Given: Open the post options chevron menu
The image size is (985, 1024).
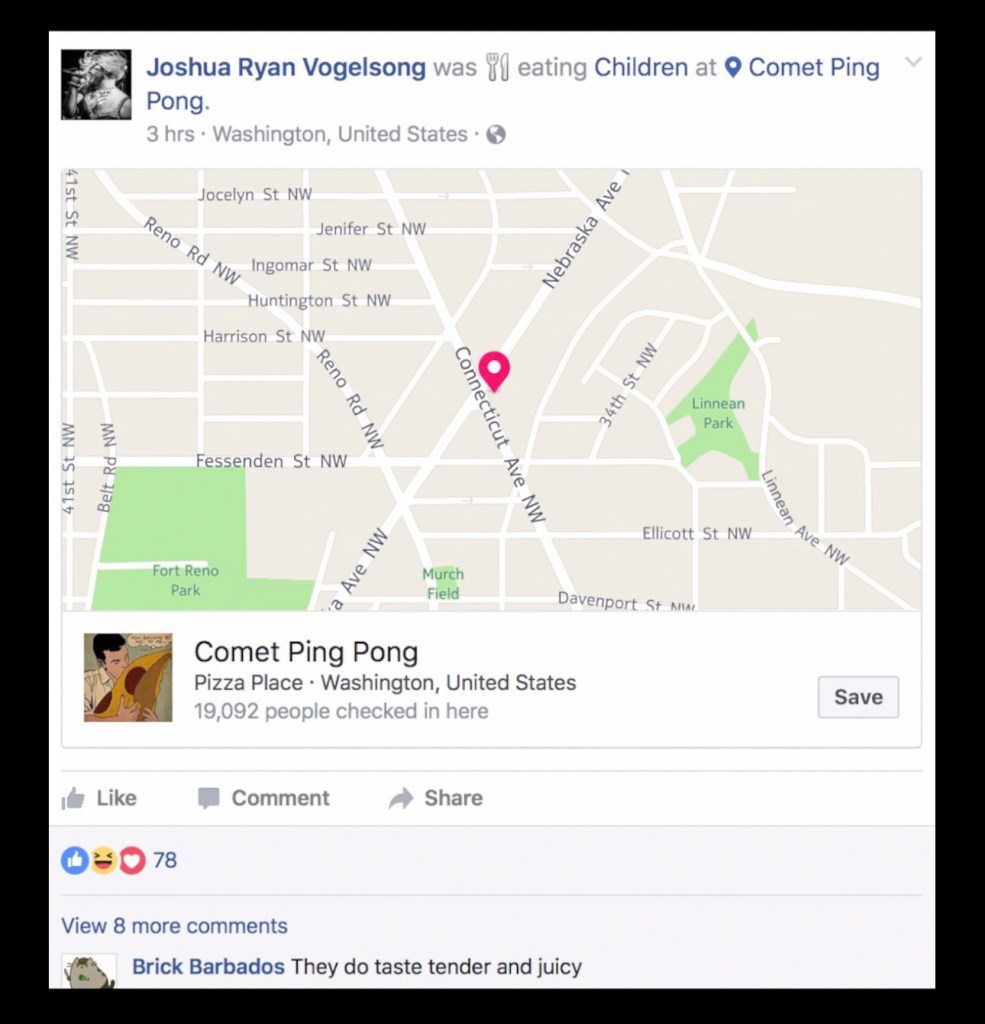Looking at the screenshot, I should [x=912, y=62].
